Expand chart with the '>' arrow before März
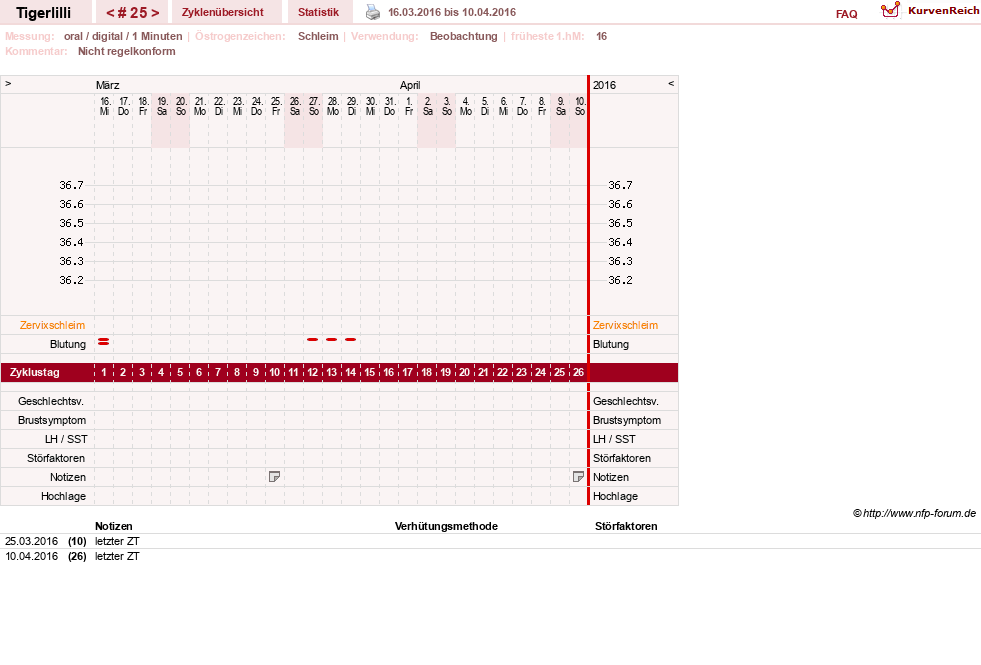 pos(8,83)
